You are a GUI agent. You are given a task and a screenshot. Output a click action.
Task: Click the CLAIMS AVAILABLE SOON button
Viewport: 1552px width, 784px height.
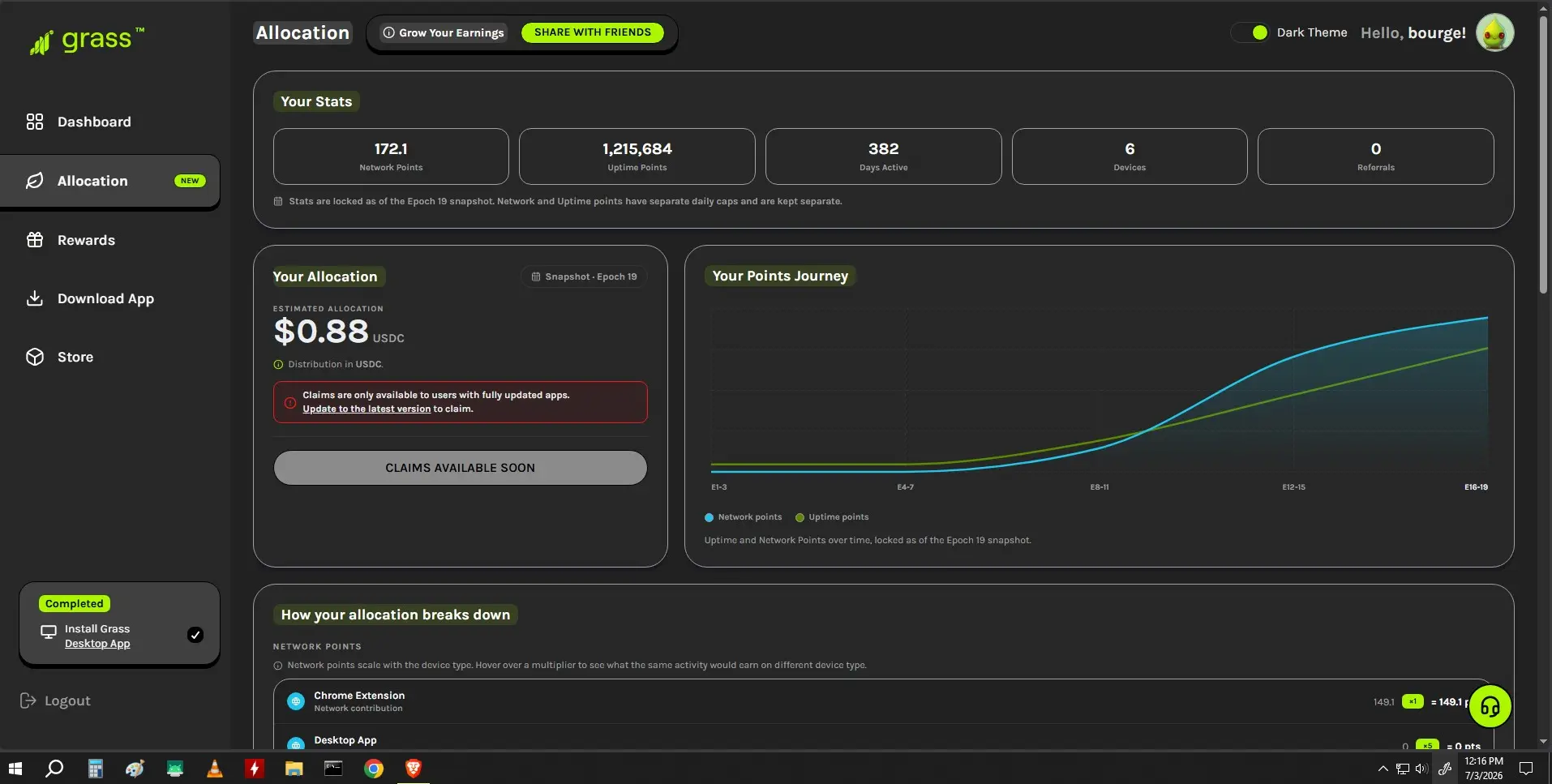click(461, 468)
